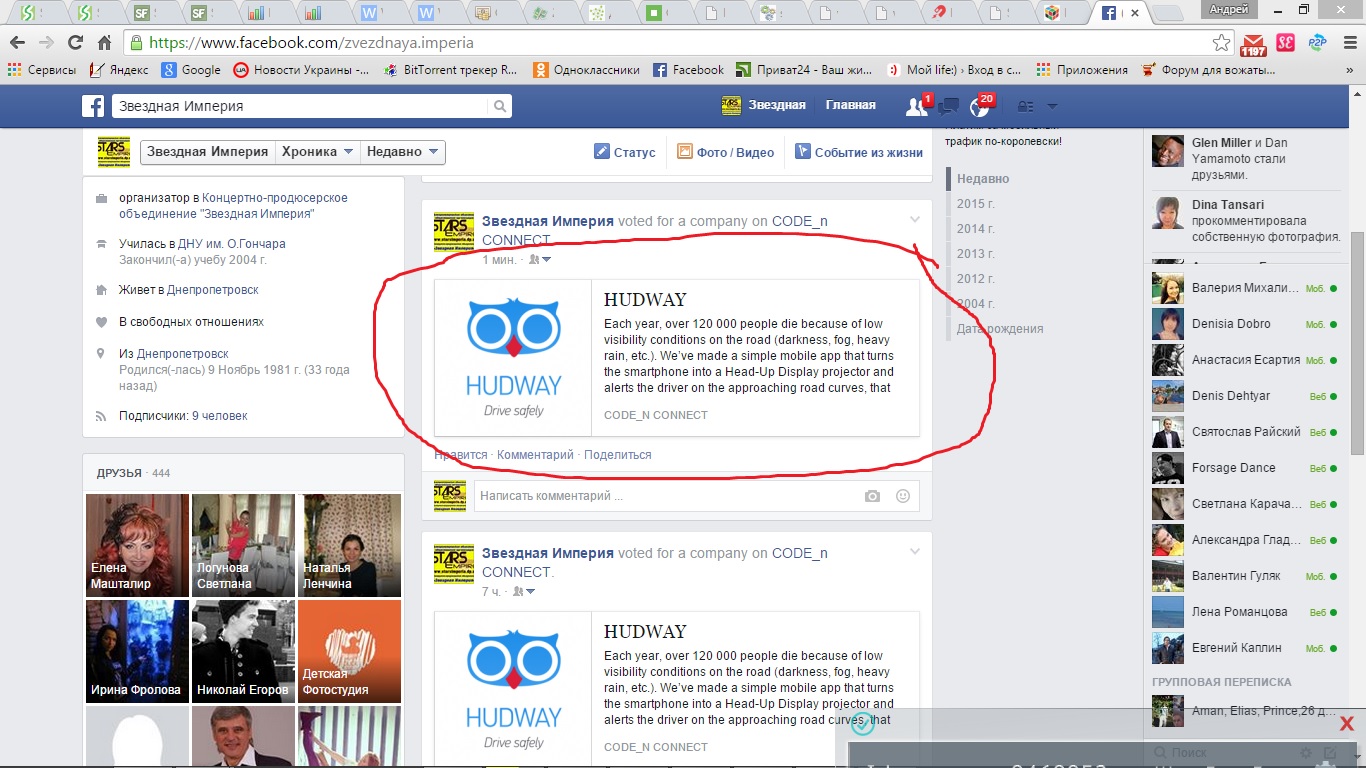Open Google bookmark in bookmarks bar
The height and width of the screenshot is (768, 1366).
click(191, 70)
